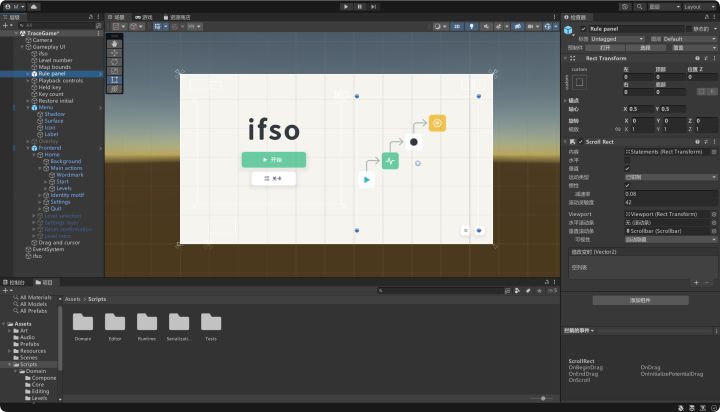Open the Untagged tag dropdown
The image size is (720, 412).
[x=617, y=39]
